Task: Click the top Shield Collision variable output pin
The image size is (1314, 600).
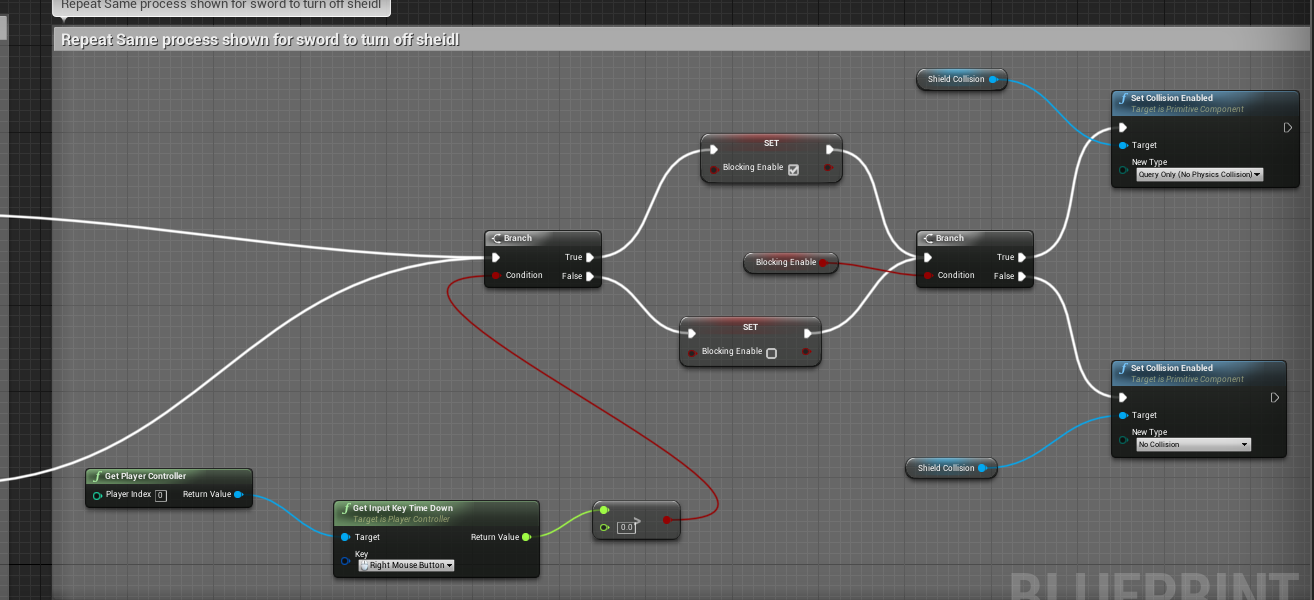Action: [x=993, y=79]
